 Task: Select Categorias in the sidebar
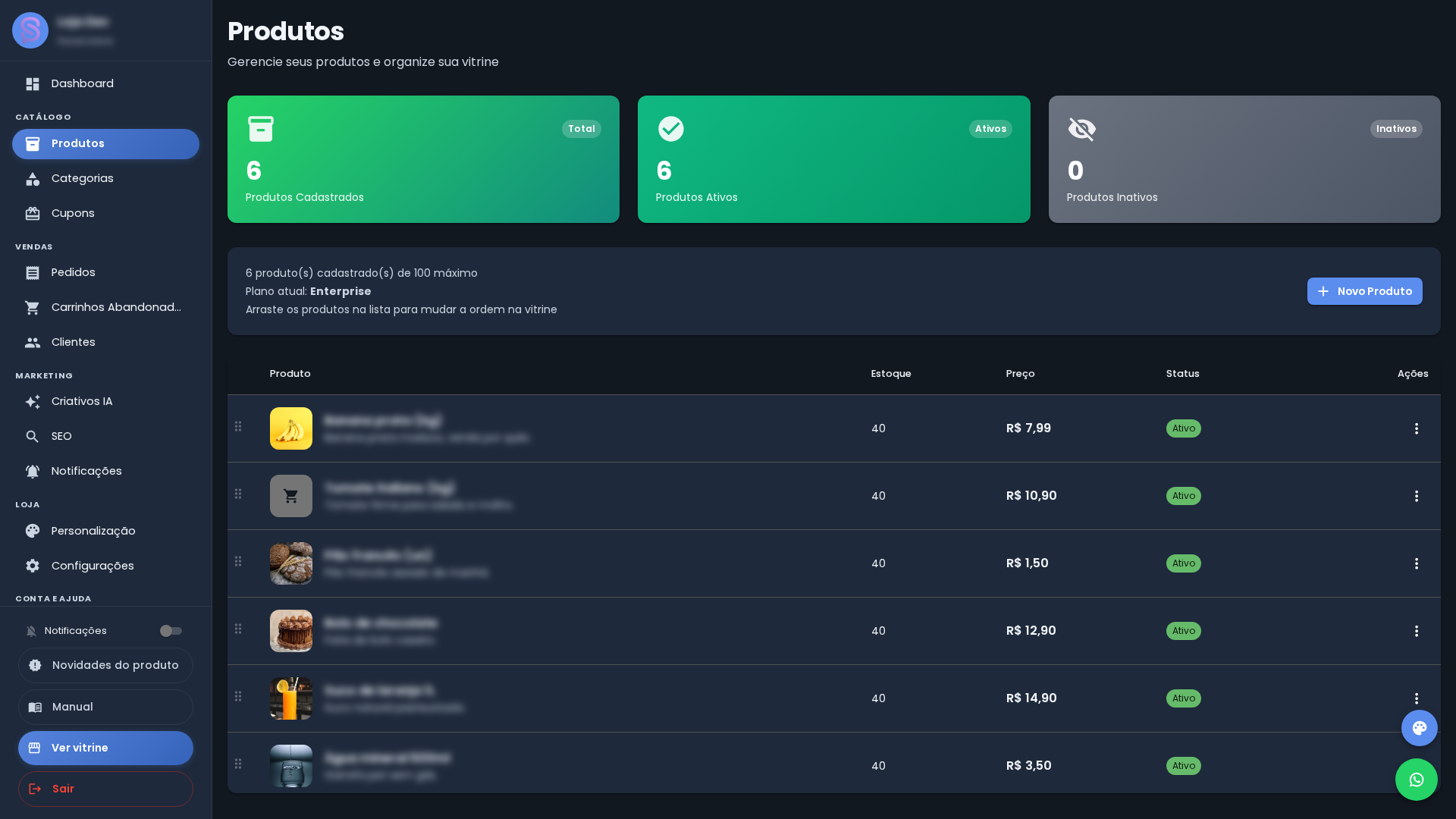(105, 179)
